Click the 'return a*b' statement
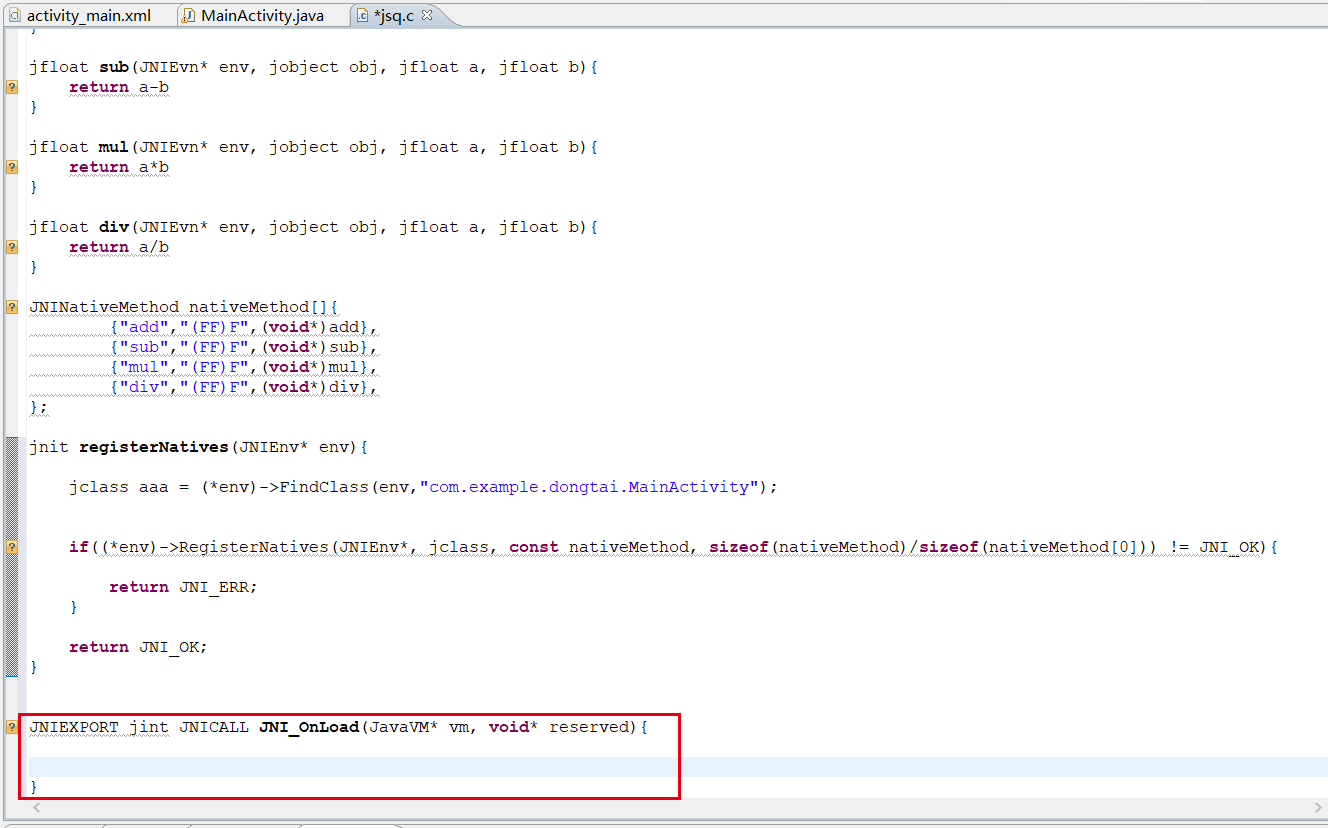Image resolution: width=1328 pixels, height=828 pixels. click(119, 167)
